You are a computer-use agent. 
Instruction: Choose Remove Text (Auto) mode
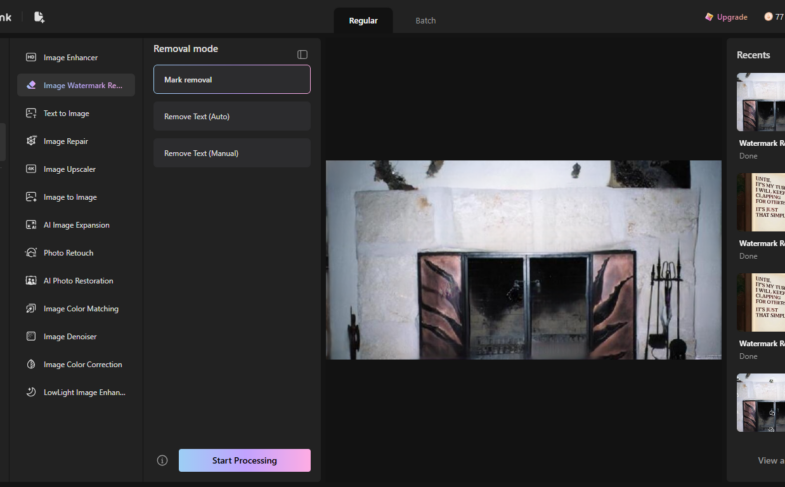click(232, 116)
